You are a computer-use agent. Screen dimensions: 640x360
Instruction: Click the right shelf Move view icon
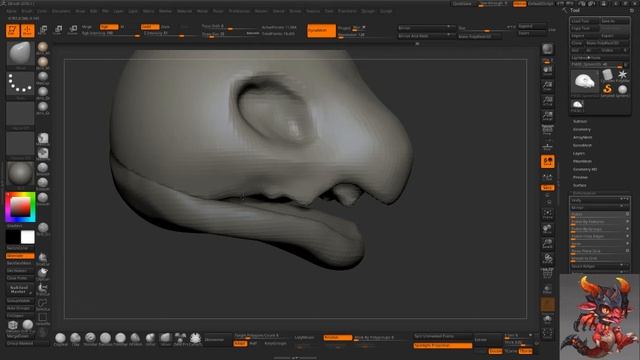click(547, 229)
